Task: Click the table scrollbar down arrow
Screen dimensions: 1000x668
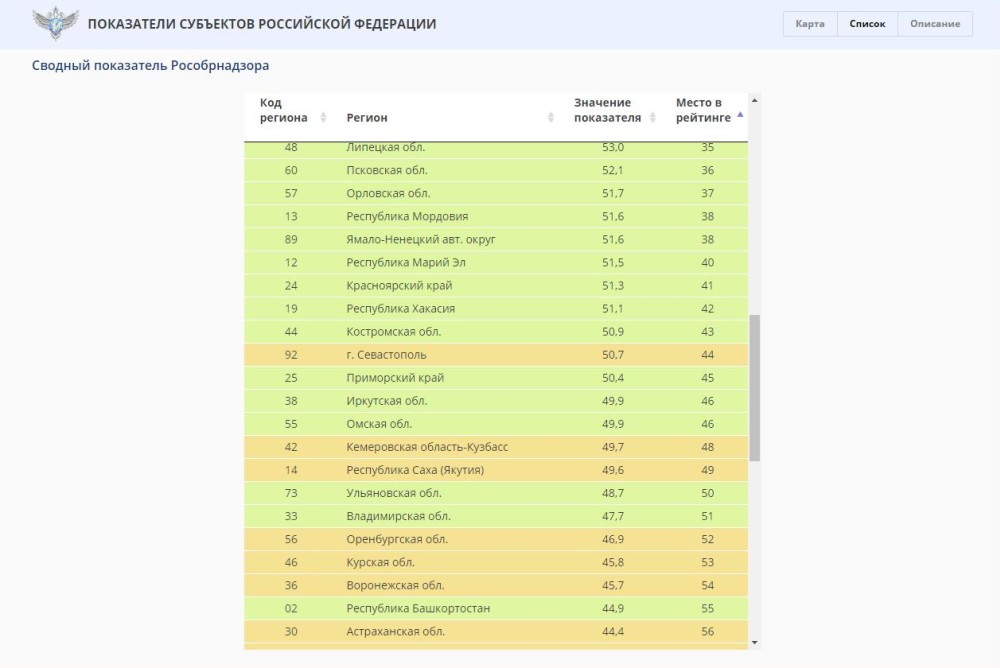Action: 754,642
